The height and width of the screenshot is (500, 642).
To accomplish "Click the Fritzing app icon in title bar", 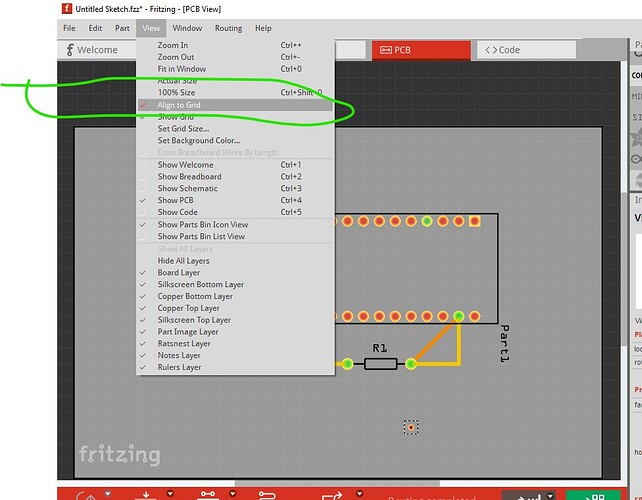I will coord(66,8).
